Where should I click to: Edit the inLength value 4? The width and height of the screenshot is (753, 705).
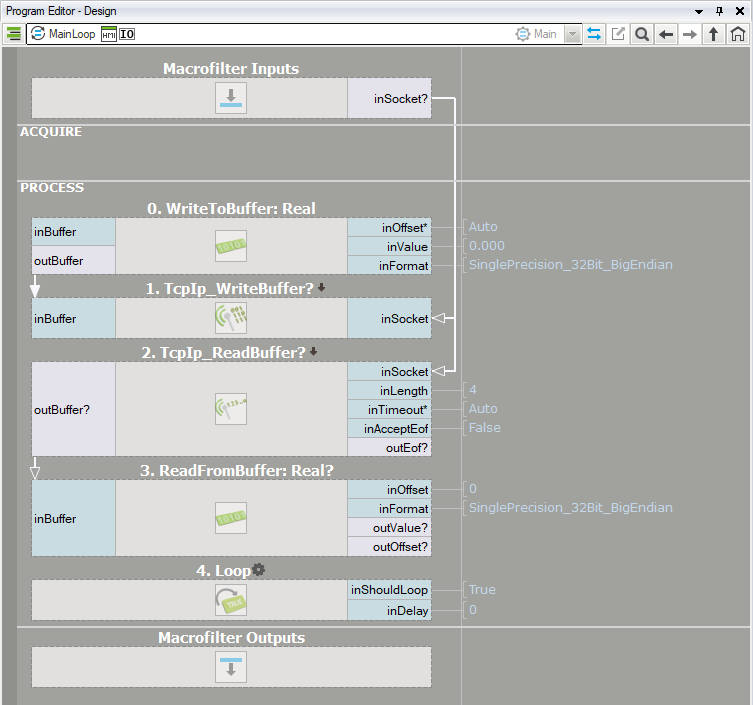(473, 389)
